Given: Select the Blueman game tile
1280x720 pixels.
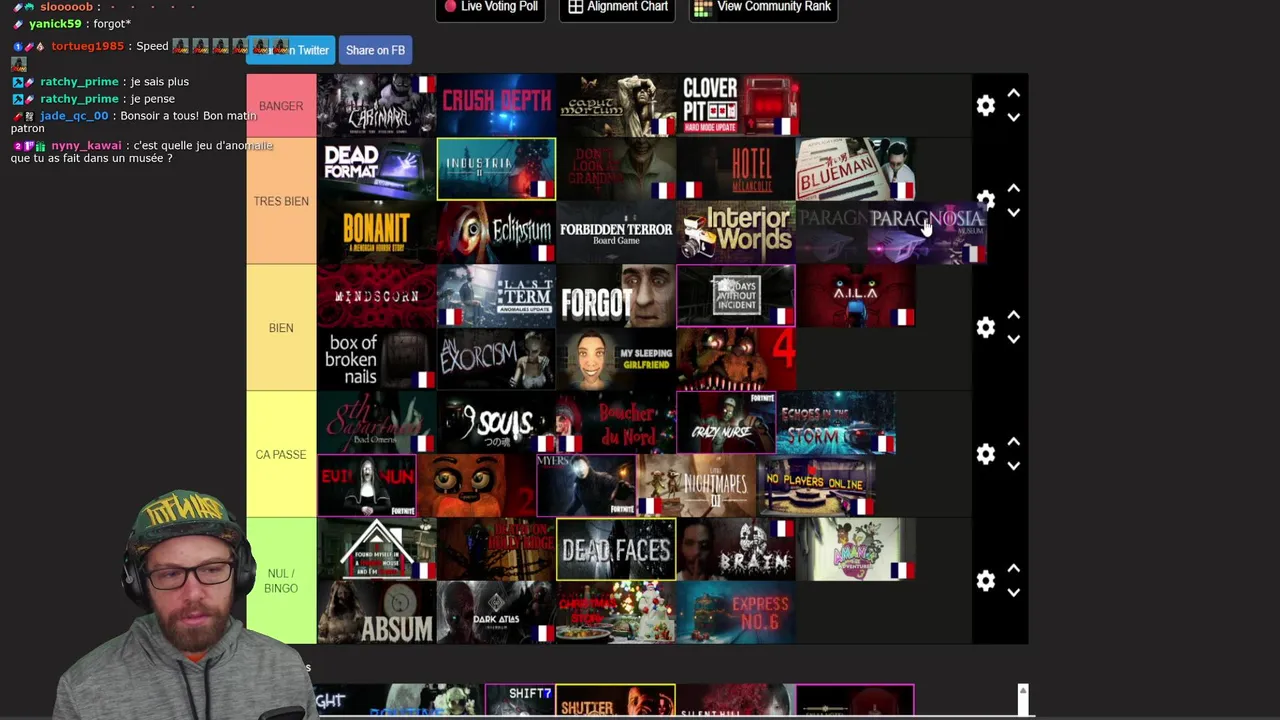Looking at the screenshot, I should pyautogui.click(x=856, y=169).
